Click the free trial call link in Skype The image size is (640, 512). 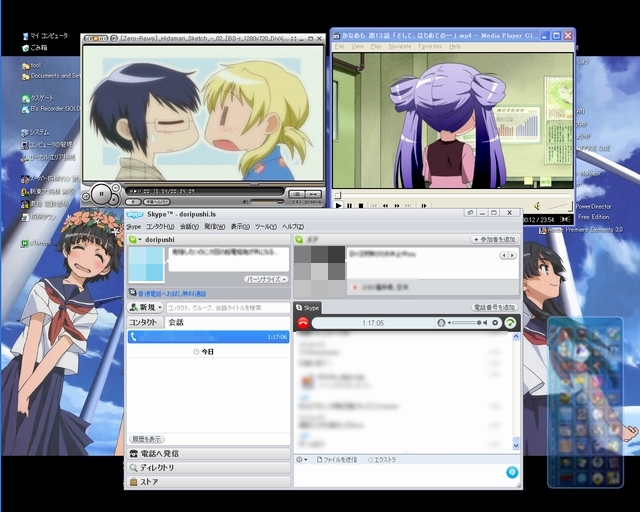pyautogui.click(x=172, y=294)
